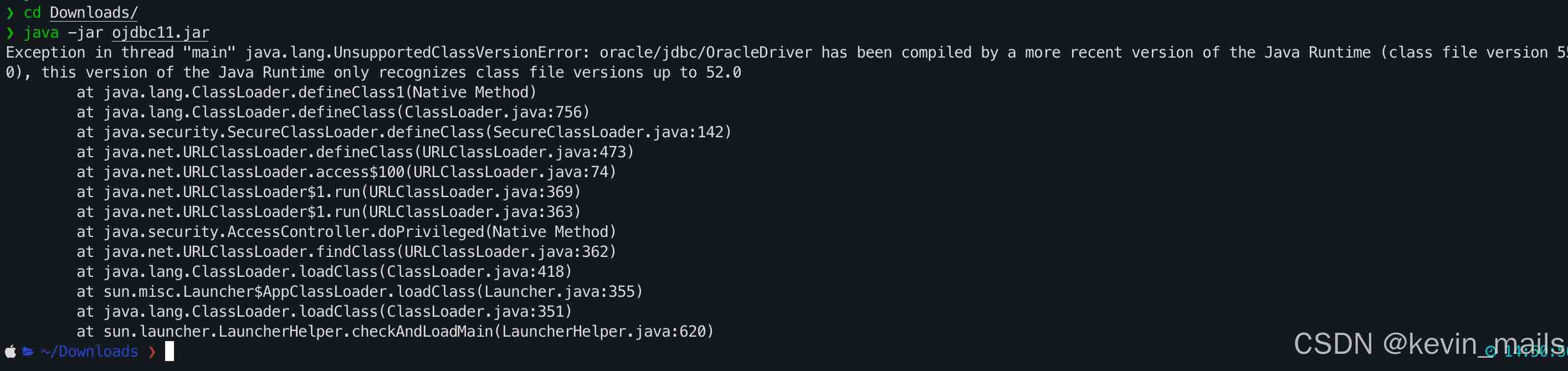Click the SecureClassLoader.java:142 stack line

click(403, 132)
